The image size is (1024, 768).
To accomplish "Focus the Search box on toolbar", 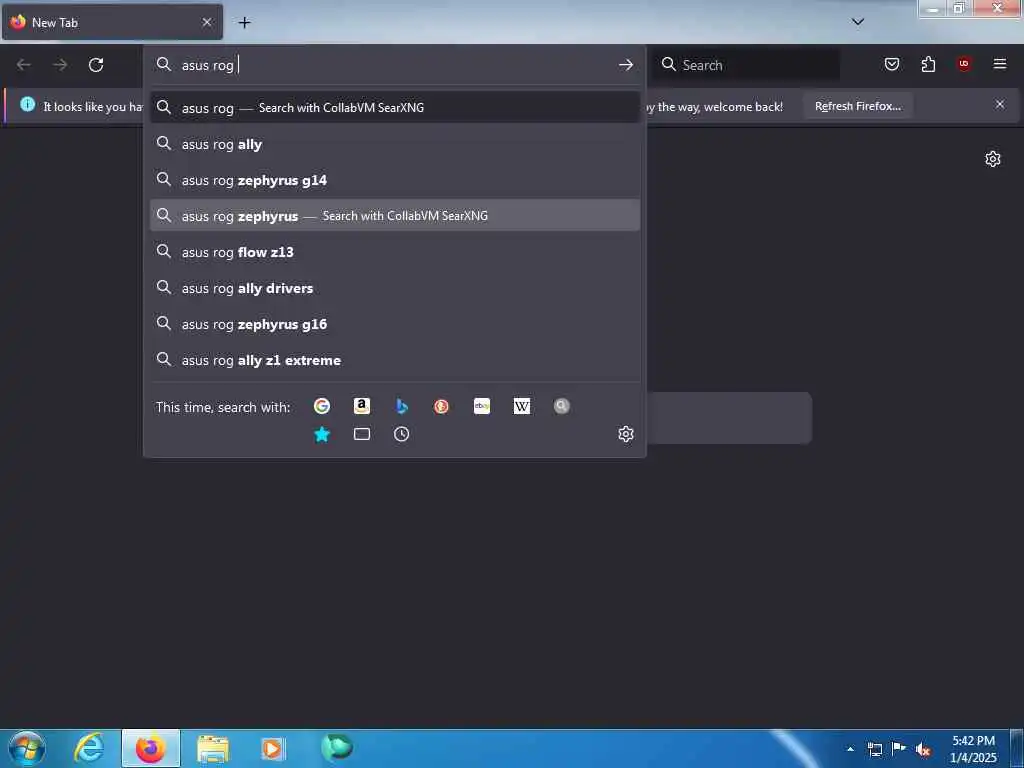I will tap(747, 65).
